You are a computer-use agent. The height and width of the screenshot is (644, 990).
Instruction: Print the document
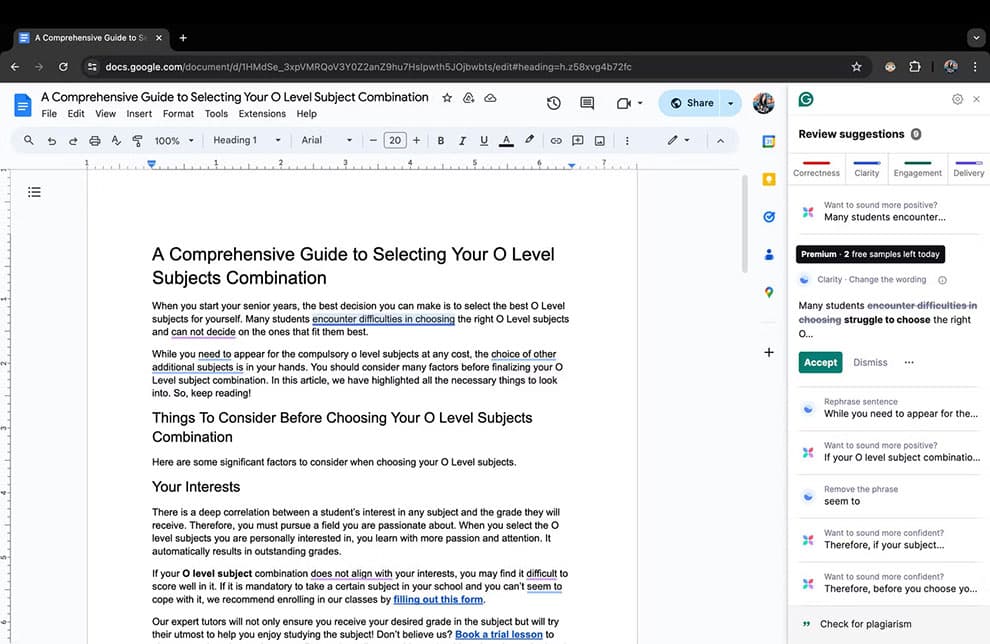point(95,141)
